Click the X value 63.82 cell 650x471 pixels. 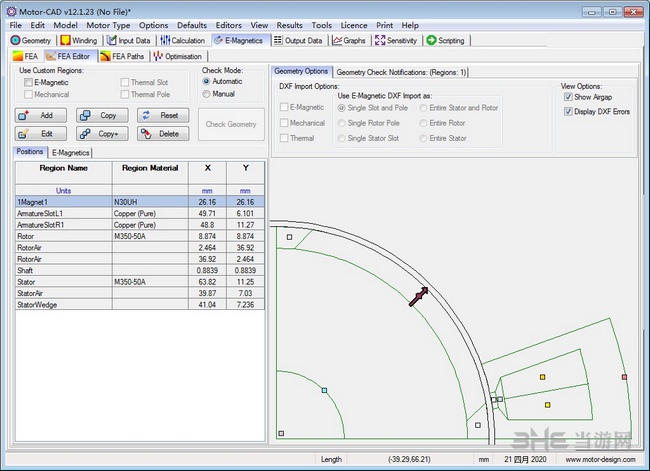(207, 282)
